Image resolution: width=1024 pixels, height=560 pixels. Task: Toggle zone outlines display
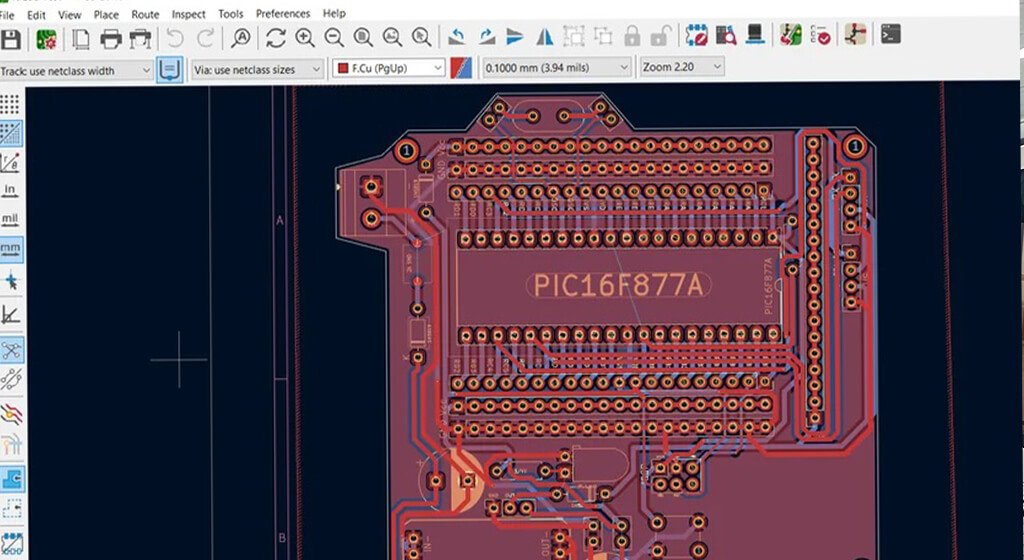pyautogui.click(x=12, y=508)
